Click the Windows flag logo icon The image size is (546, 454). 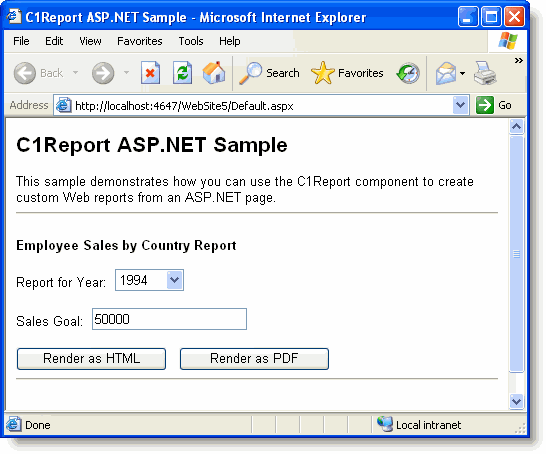(x=508, y=41)
